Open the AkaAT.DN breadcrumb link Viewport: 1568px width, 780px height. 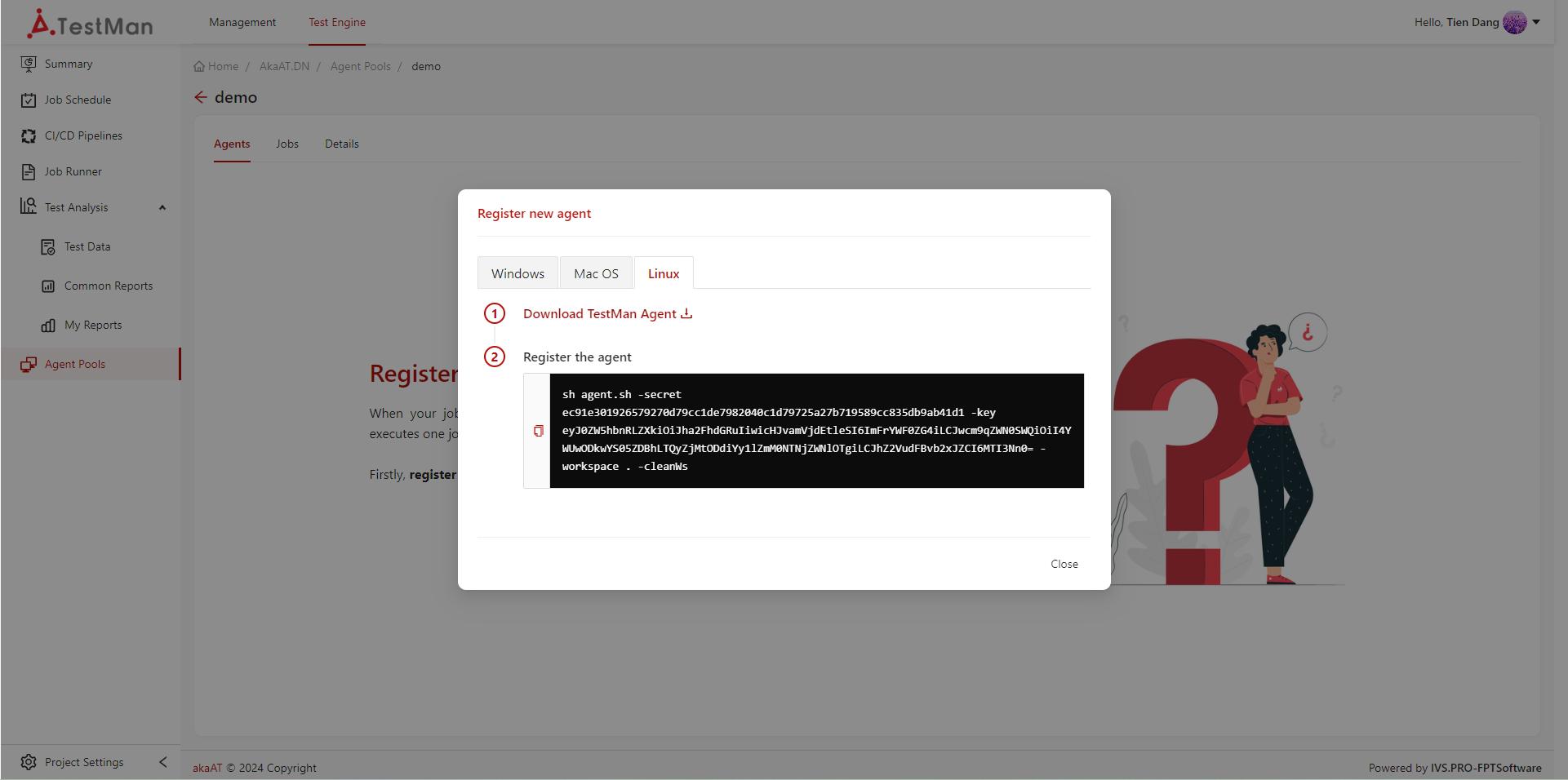point(285,66)
